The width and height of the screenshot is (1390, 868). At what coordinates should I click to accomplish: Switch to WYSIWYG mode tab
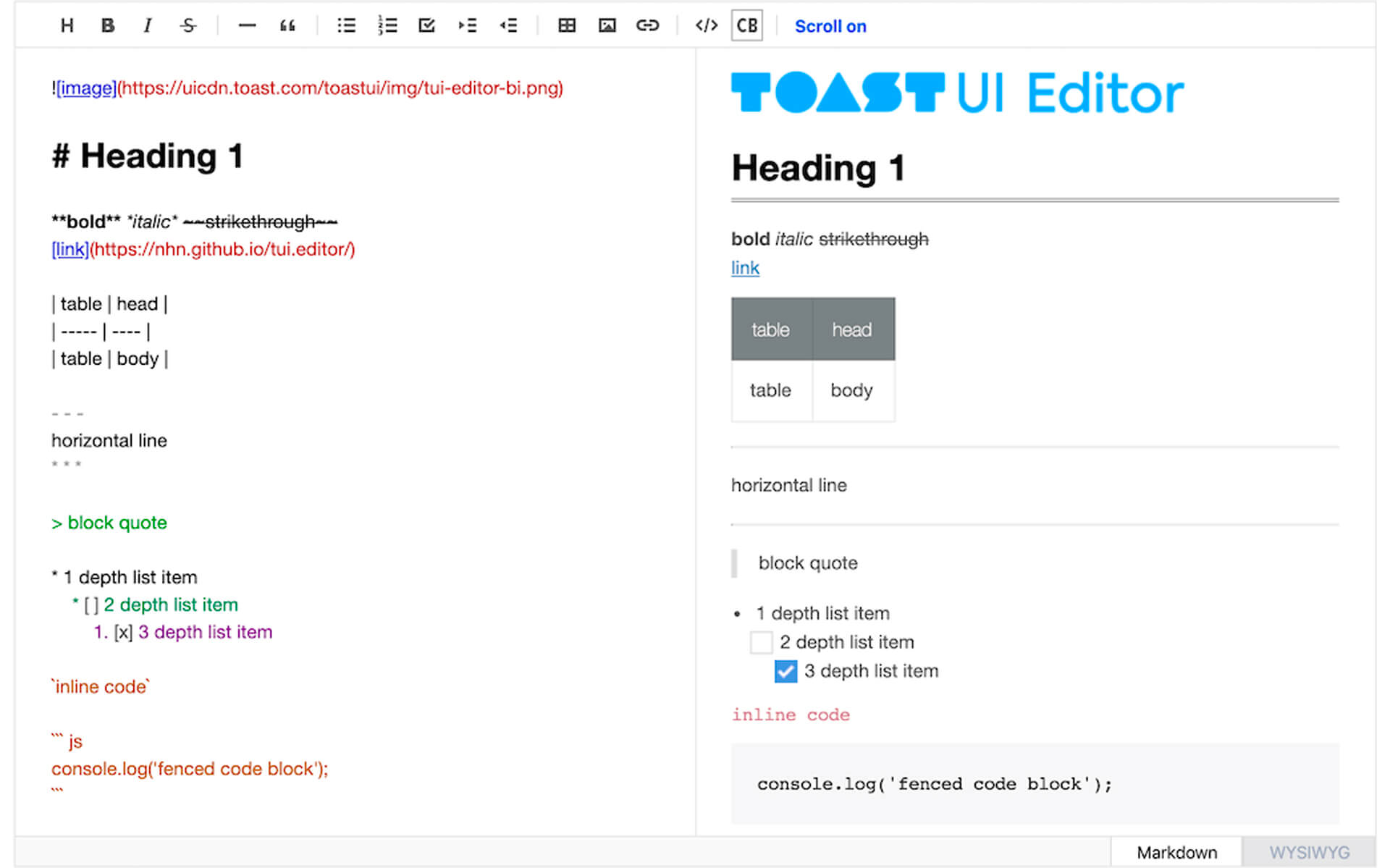tap(1309, 852)
